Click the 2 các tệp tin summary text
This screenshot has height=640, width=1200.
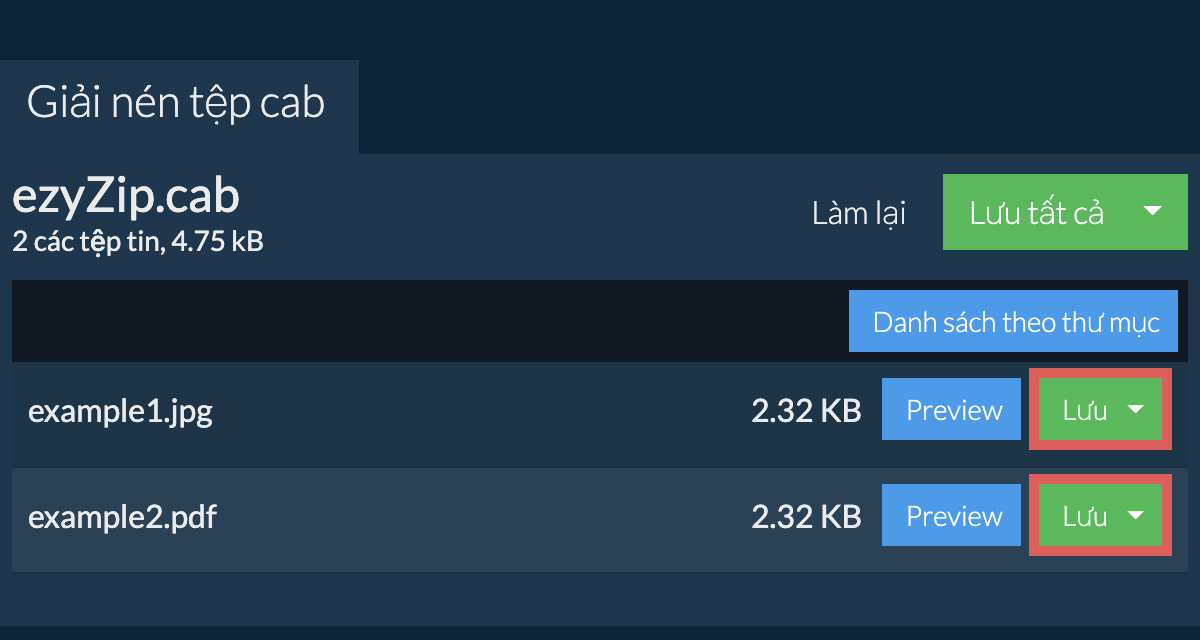coord(138,241)
